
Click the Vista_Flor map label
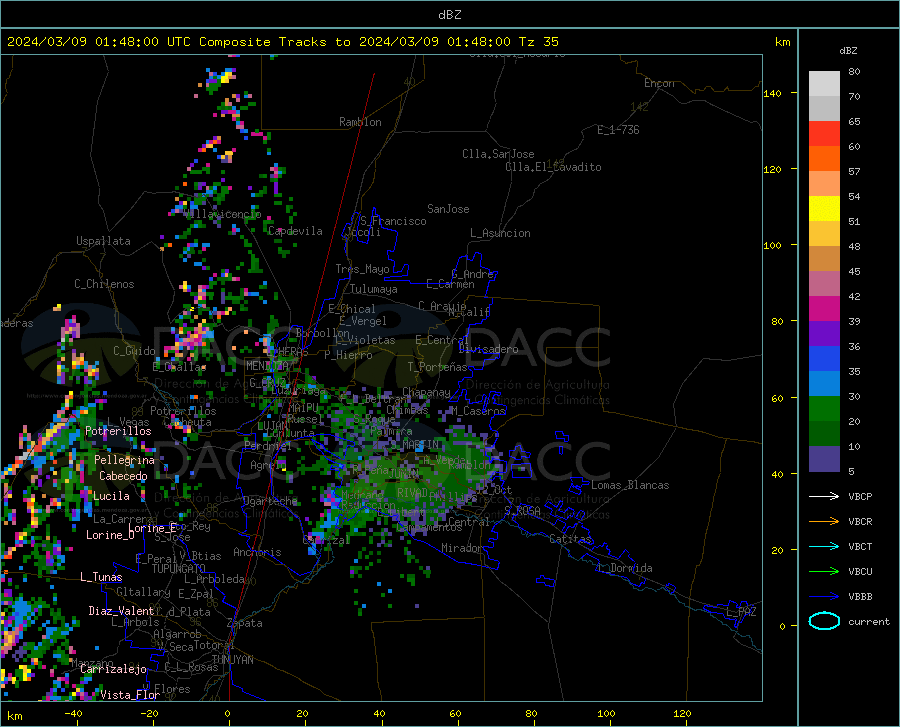130,695
